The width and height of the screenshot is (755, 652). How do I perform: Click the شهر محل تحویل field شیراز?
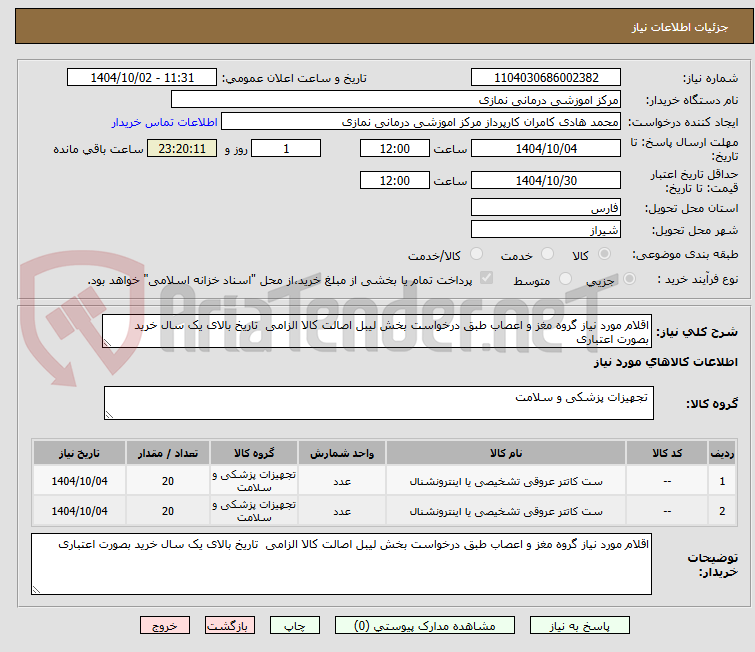click(546, 229)
